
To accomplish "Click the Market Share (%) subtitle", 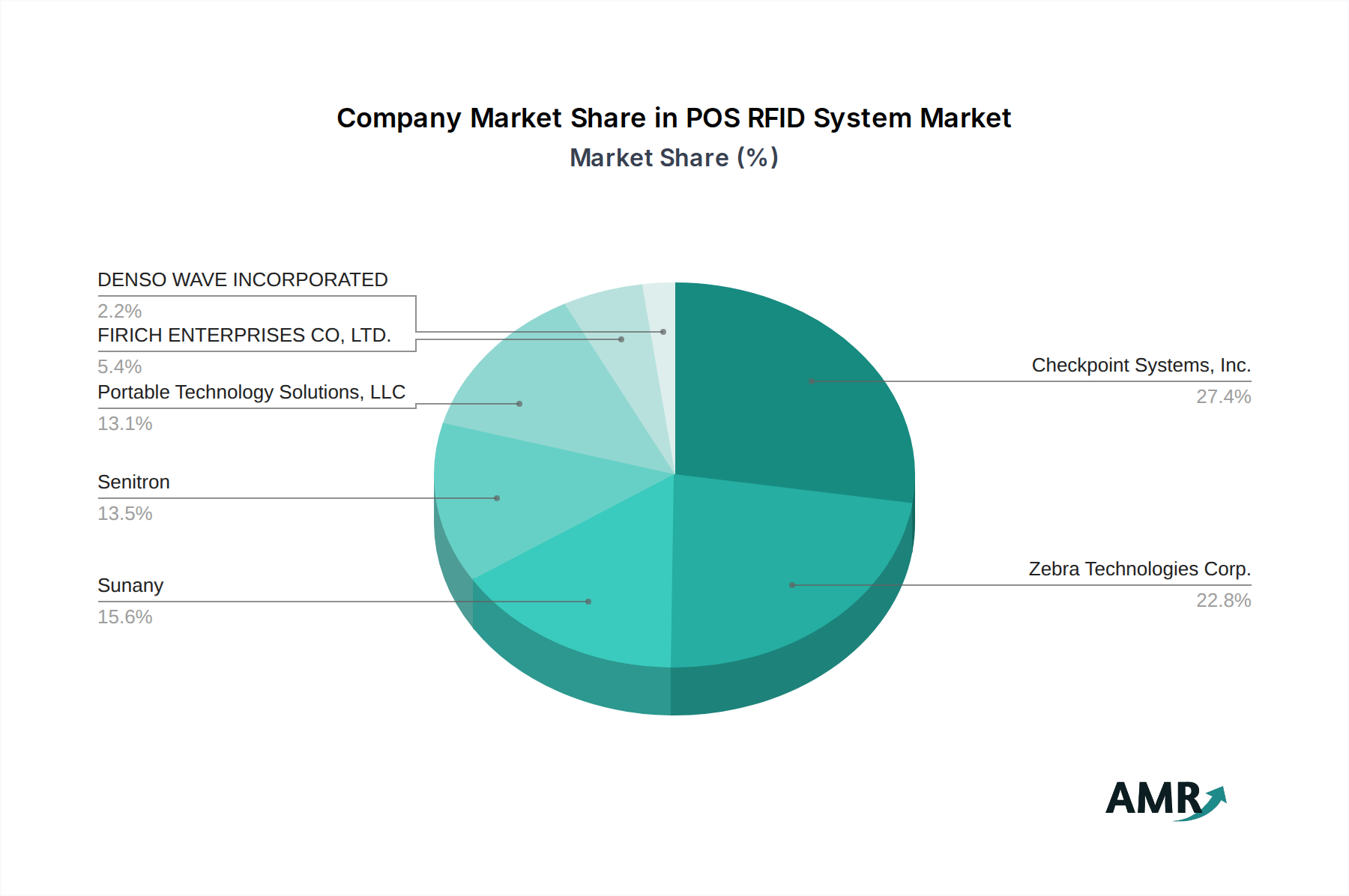I will point(673,158).
